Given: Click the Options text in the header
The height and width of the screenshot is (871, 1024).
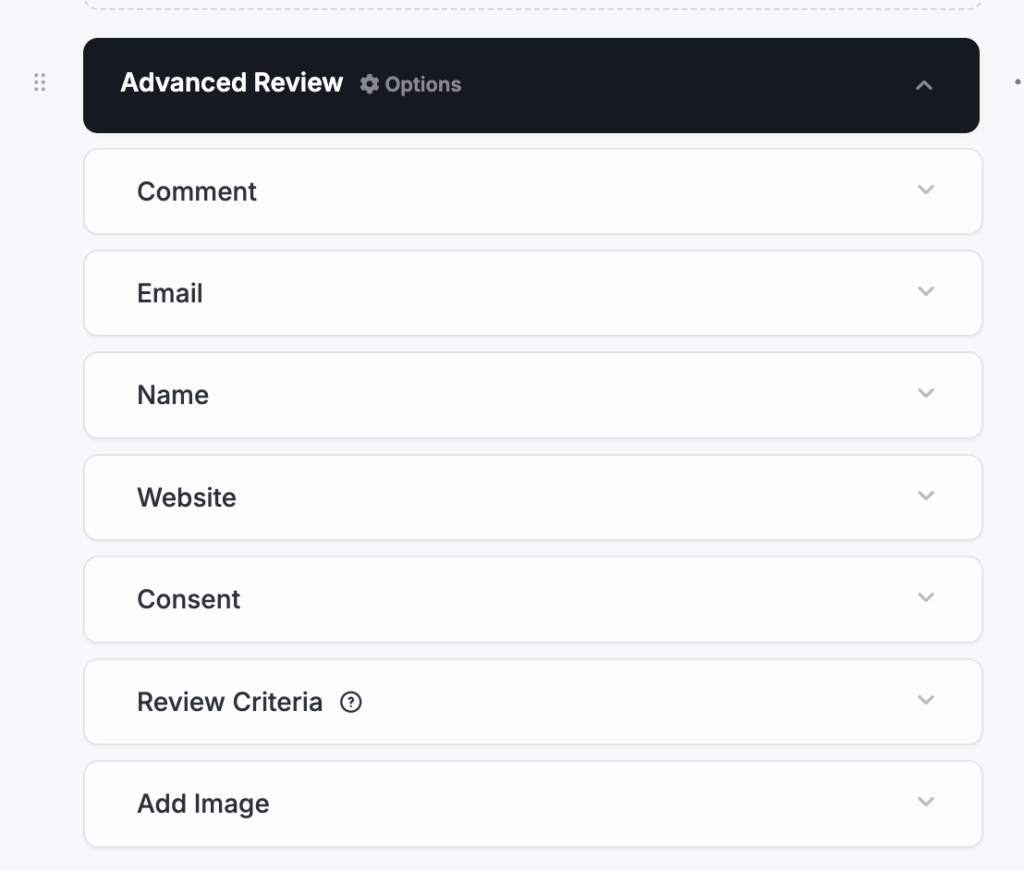Looking at the screenshot, I should (423, 85).
